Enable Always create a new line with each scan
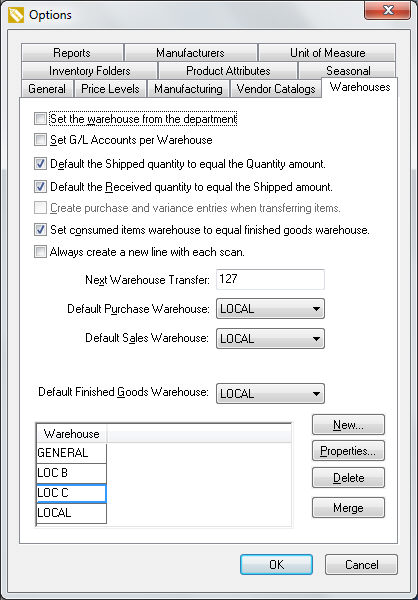Screen dimensions: 418x600 point(40,252)
